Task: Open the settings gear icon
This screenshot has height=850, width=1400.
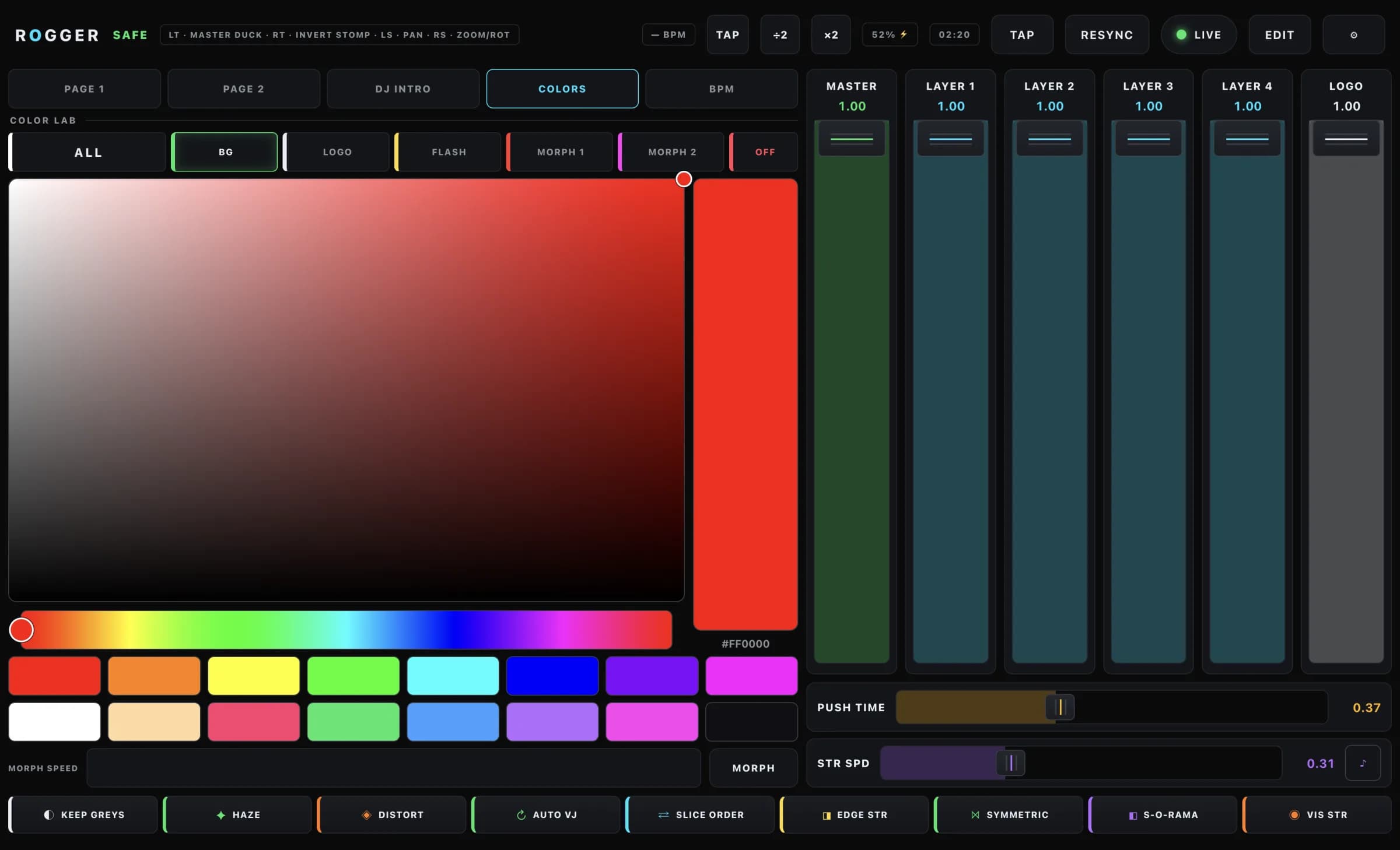Action: (x=1353, y=35)
